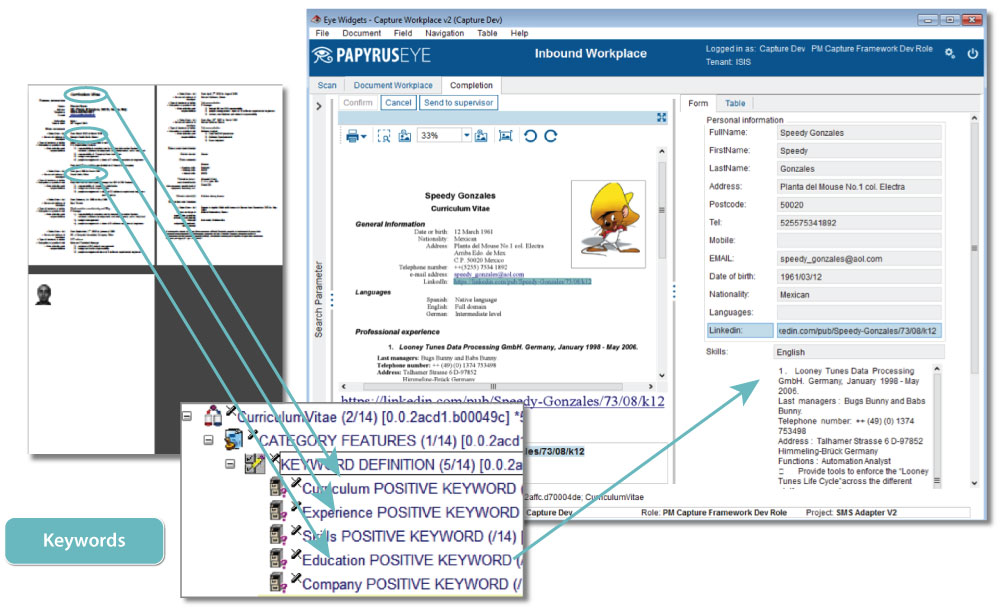Select the Education POSITIVE KEYWORD tree row
The image size is (1000, 608).
point(411,560)
